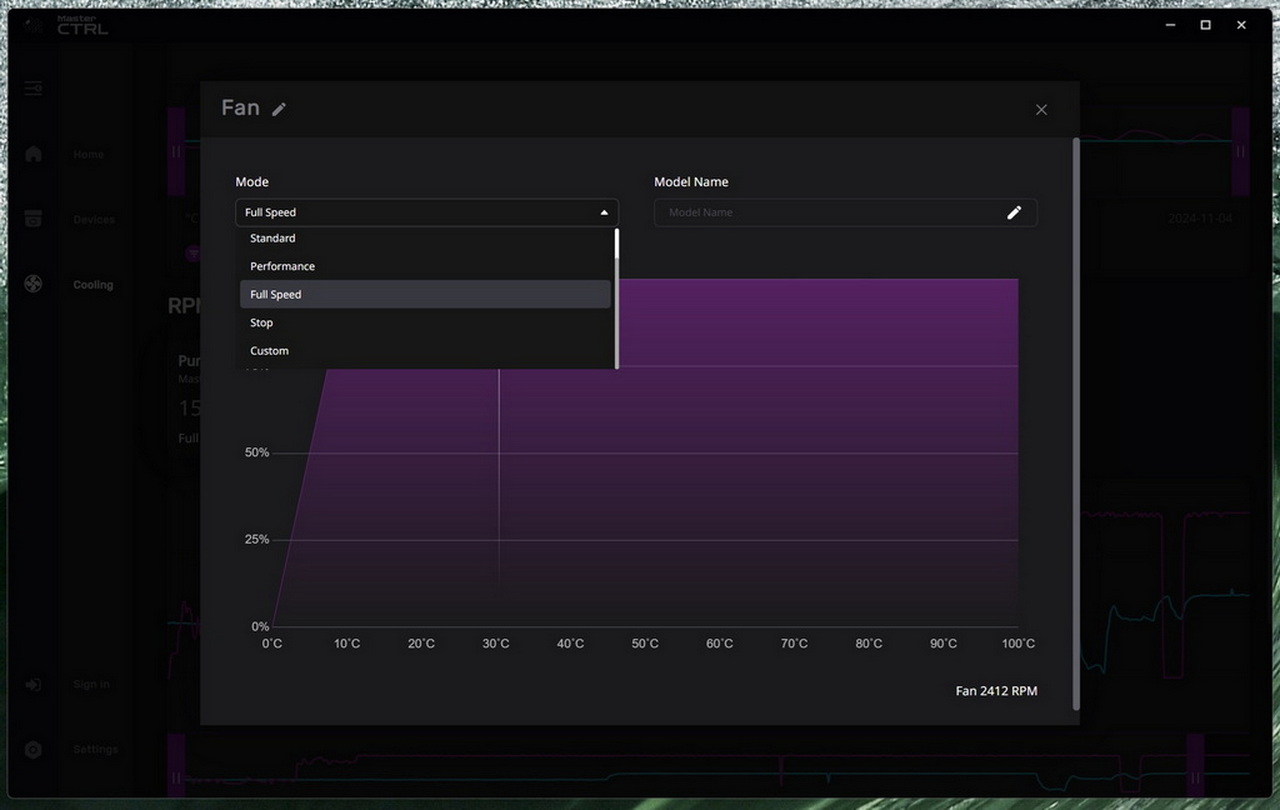Click the 25% axis label on chart
The width and height of the screenshot is (1280, 810).
257,540
